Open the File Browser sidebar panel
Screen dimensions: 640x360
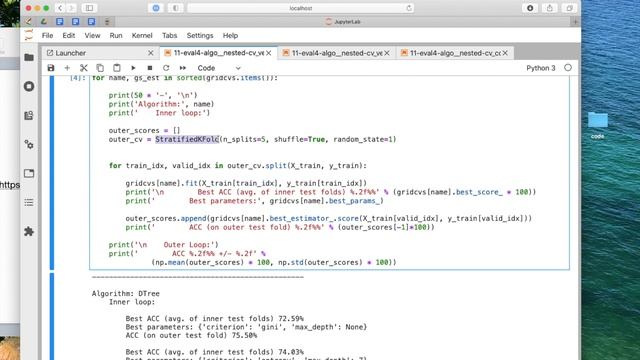tap(29, 58)
